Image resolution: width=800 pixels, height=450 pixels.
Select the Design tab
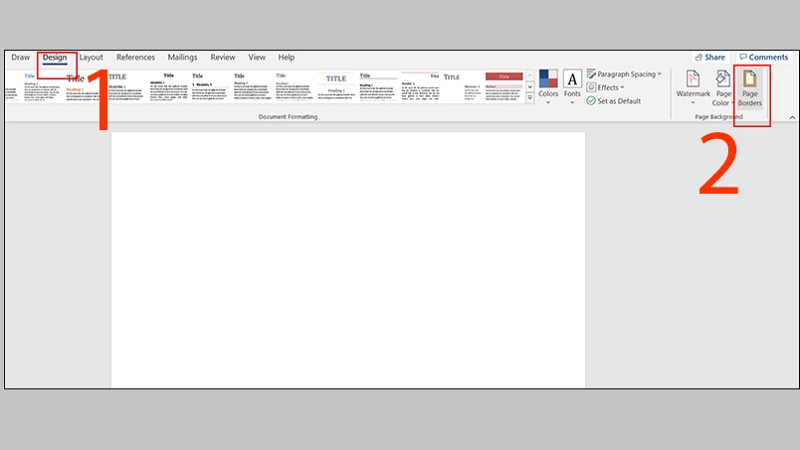[55, 57]
